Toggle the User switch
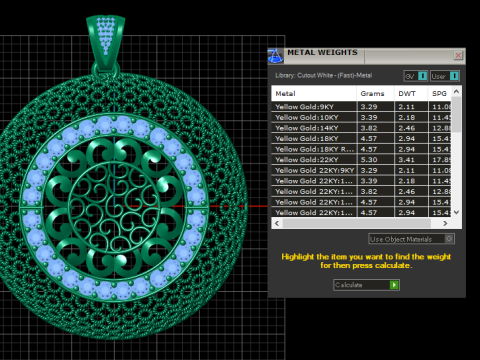This screenshot has height=360, width=480. (445, 76)
